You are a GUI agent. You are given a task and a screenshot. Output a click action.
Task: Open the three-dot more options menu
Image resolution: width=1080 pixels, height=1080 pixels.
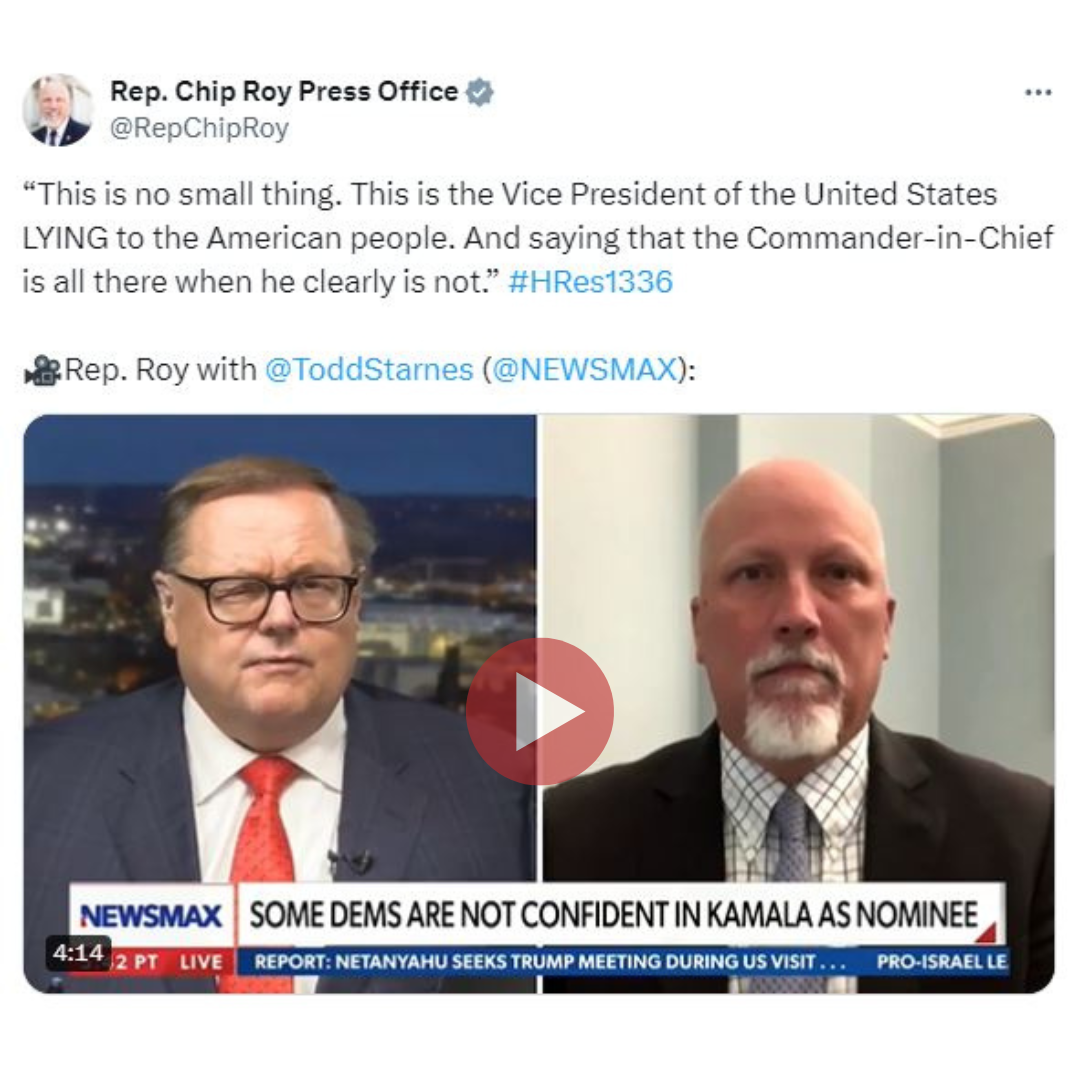pyautogui.click(x=1037, y=92)
